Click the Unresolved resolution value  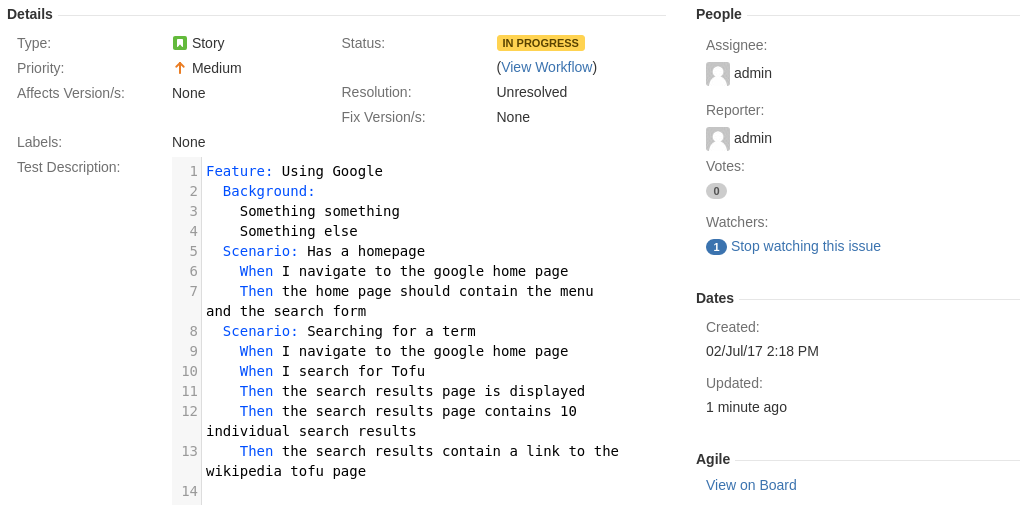[532, 92]
